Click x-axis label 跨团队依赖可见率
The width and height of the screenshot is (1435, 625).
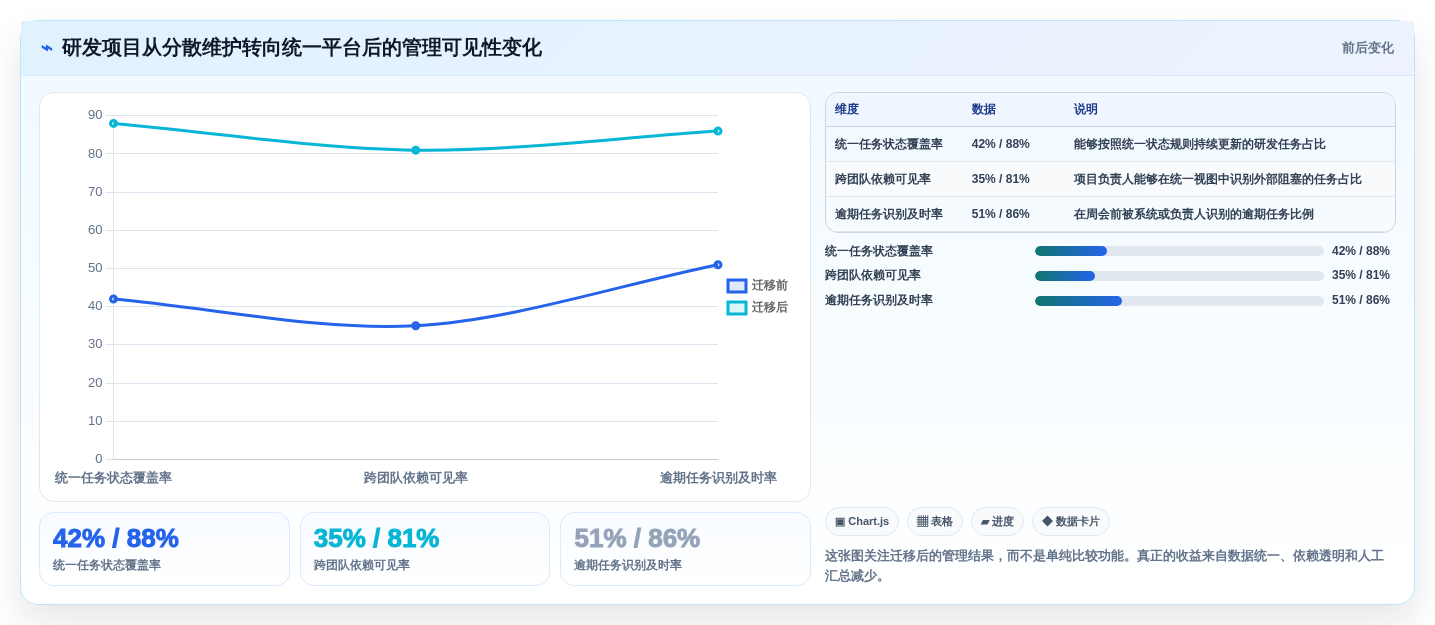416,478
